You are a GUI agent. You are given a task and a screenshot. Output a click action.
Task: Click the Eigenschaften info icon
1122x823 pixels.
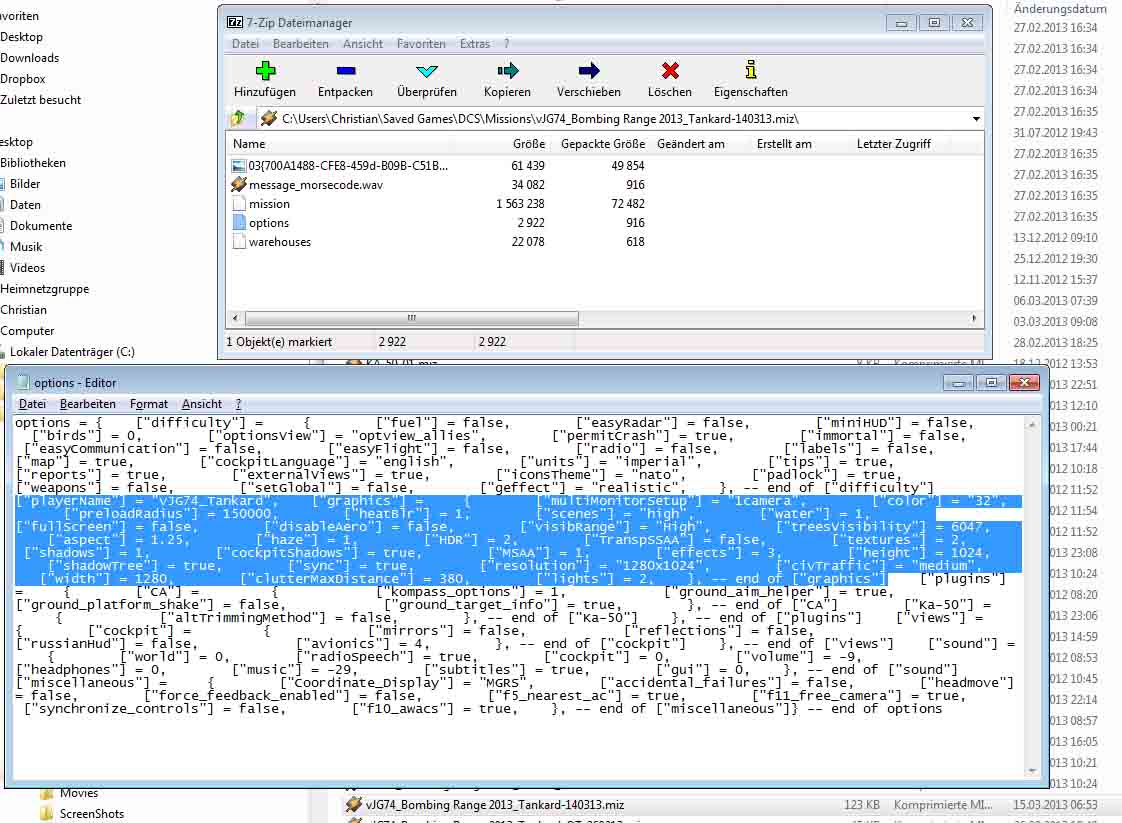click(751, 69)
